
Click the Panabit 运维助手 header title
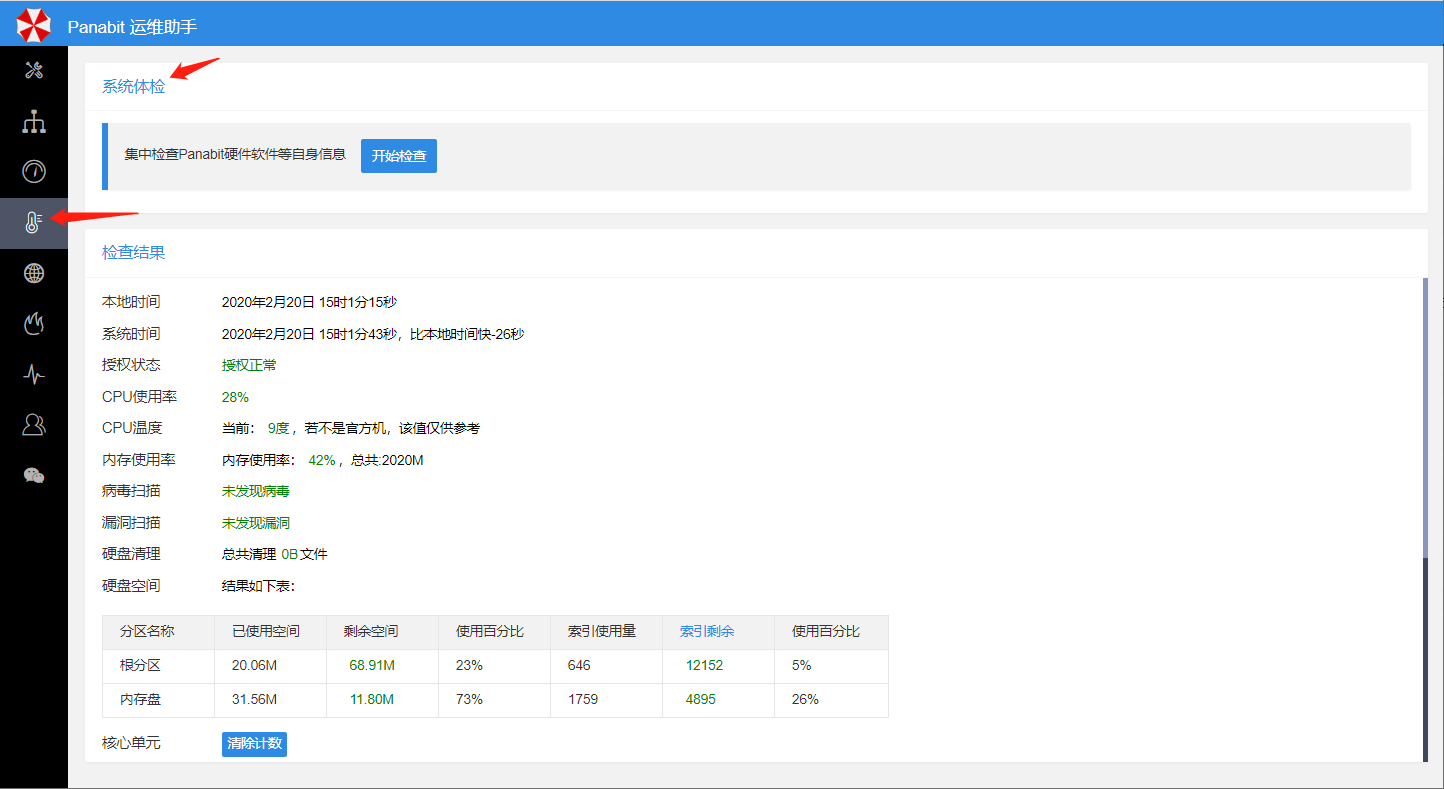click(x=132, y=27)
